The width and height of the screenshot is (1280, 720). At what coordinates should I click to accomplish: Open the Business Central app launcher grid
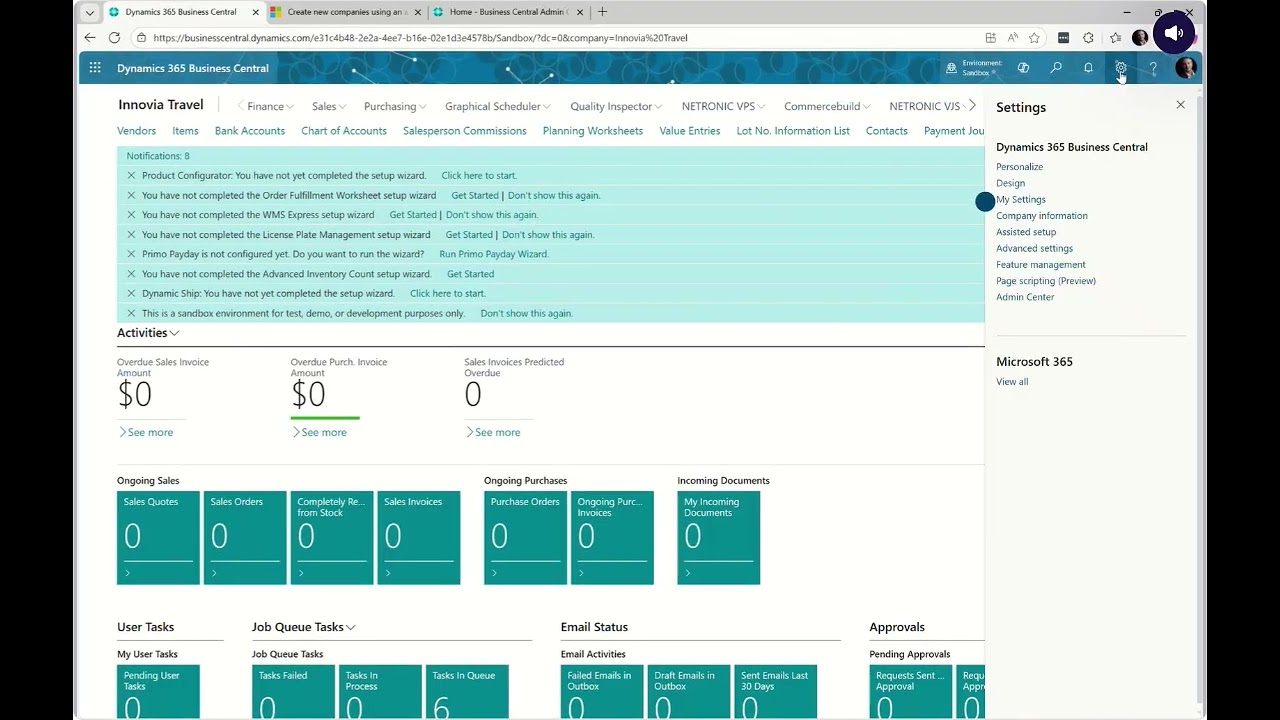coord(95,68)
